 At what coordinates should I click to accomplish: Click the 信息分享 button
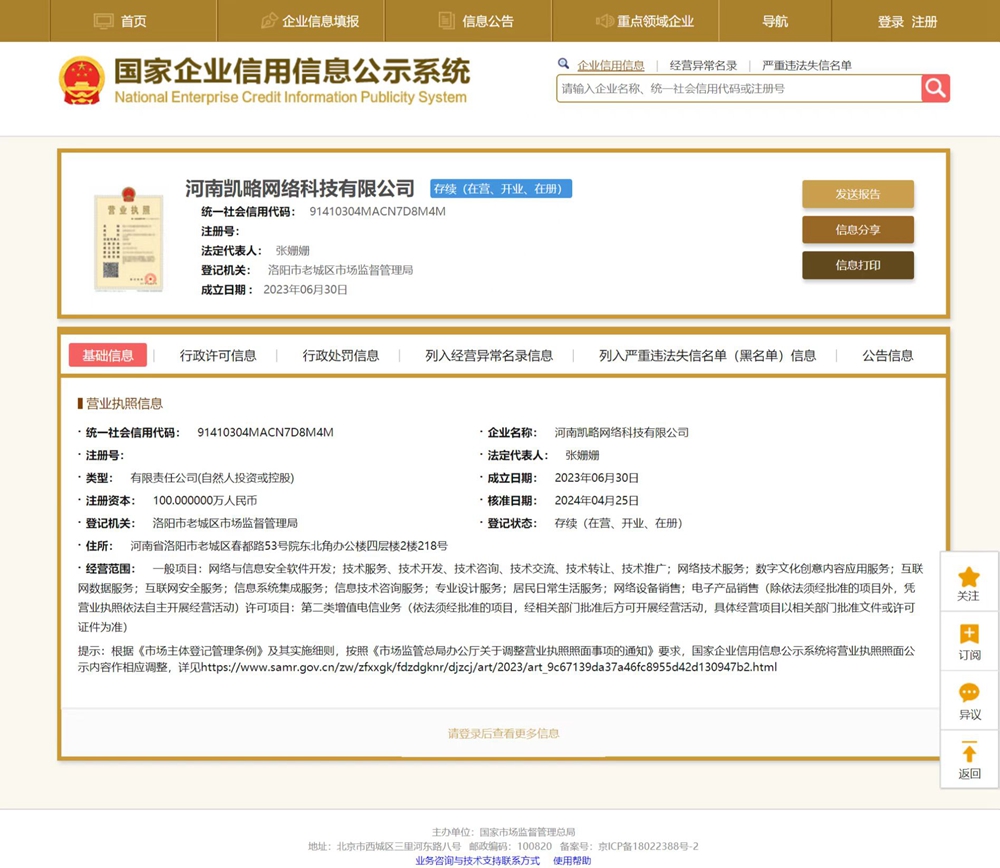click(x=858, y=230)
